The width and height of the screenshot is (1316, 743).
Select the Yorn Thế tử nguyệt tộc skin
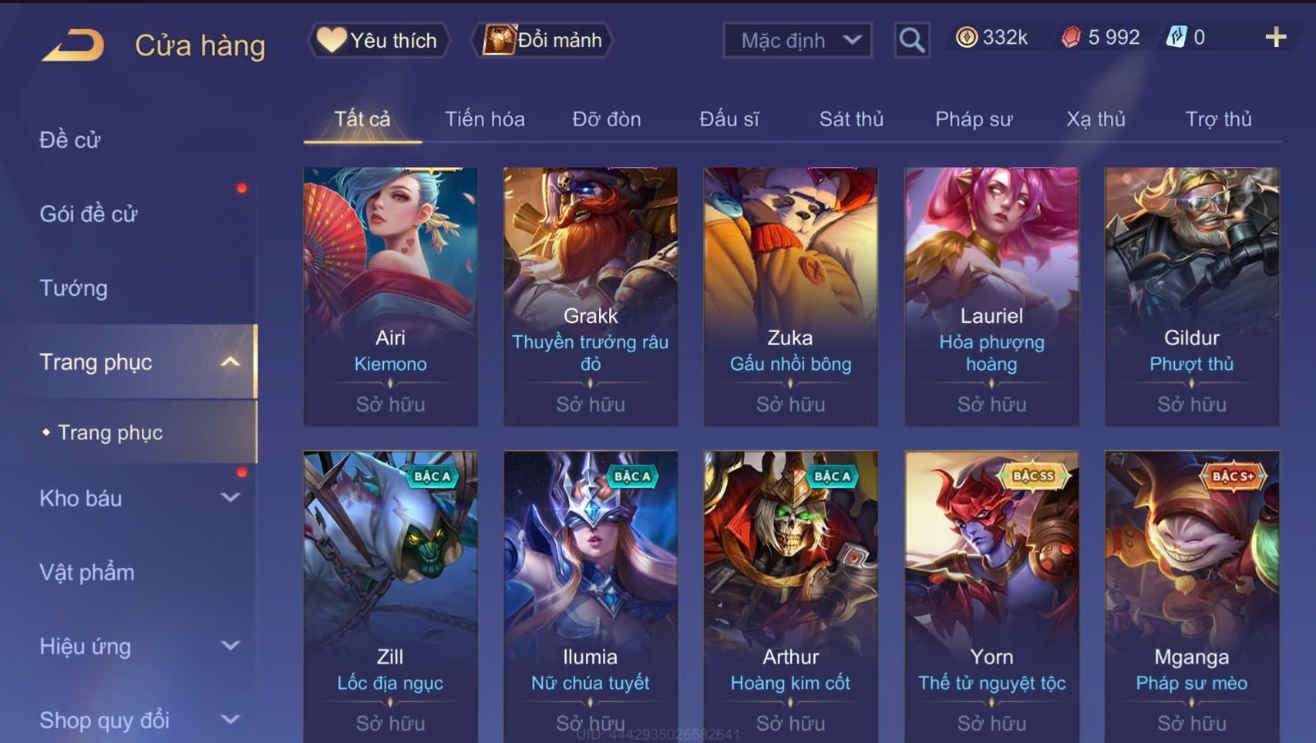tap(991, 596)
